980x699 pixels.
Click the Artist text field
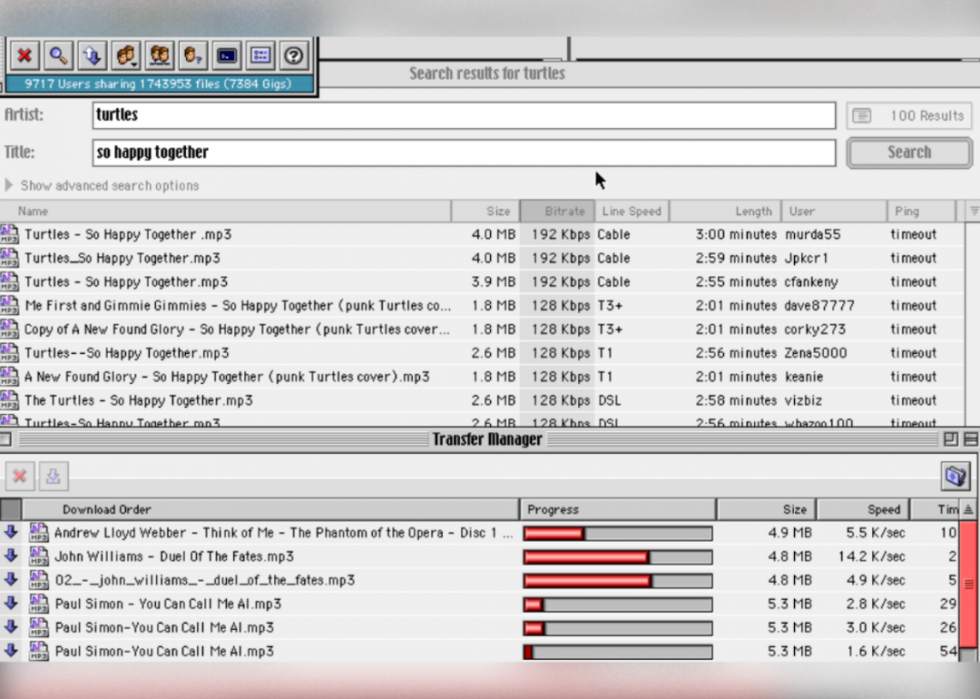(464, 116)
